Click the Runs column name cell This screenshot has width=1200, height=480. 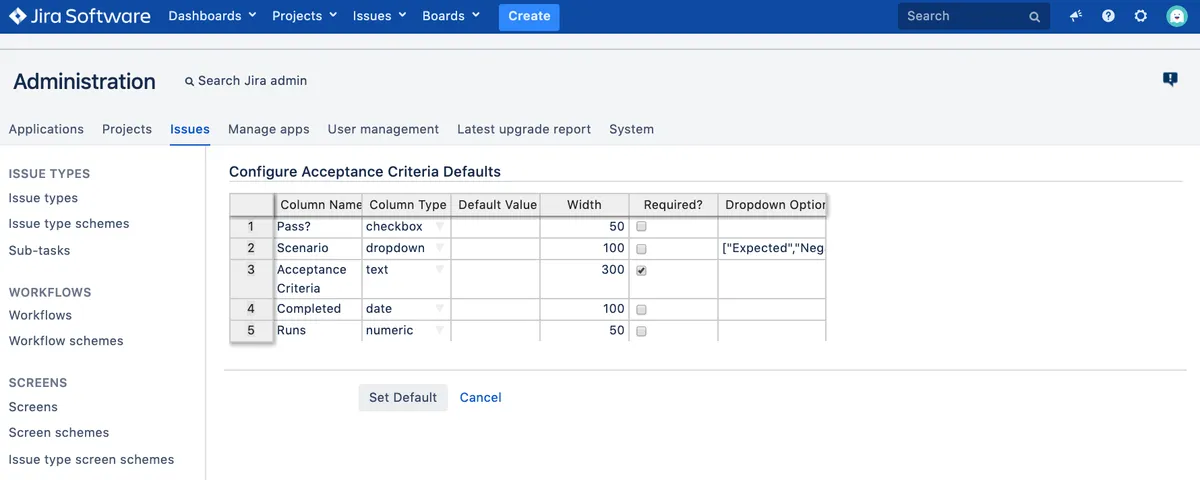(x=318, y=330)
